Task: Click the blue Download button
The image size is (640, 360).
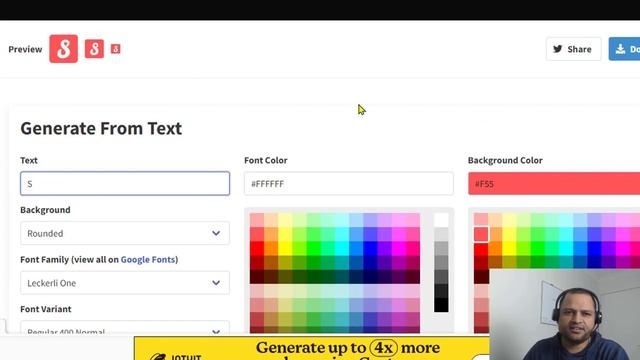Action: 624,49
